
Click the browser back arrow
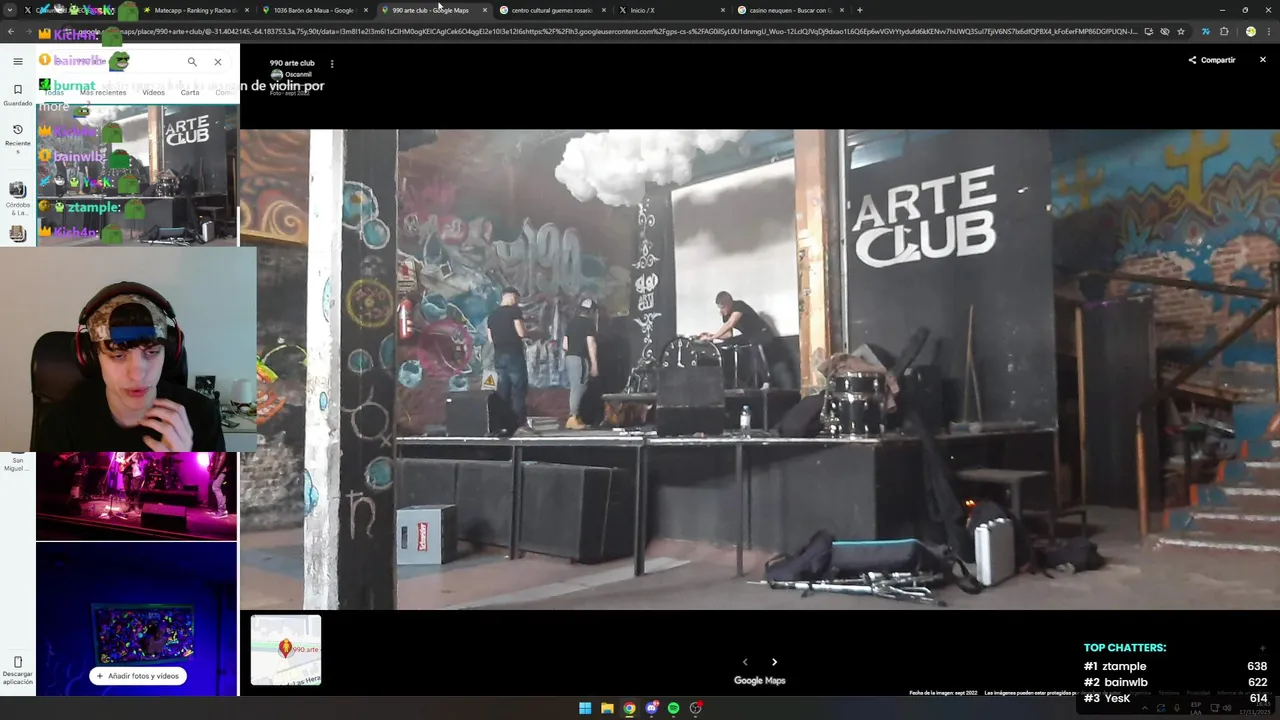pos(10,32)
